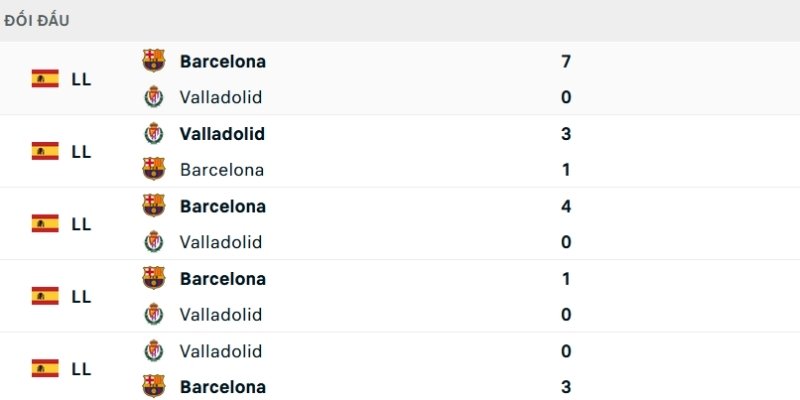Click Valladolid crest in the 4-0 match

154,242
